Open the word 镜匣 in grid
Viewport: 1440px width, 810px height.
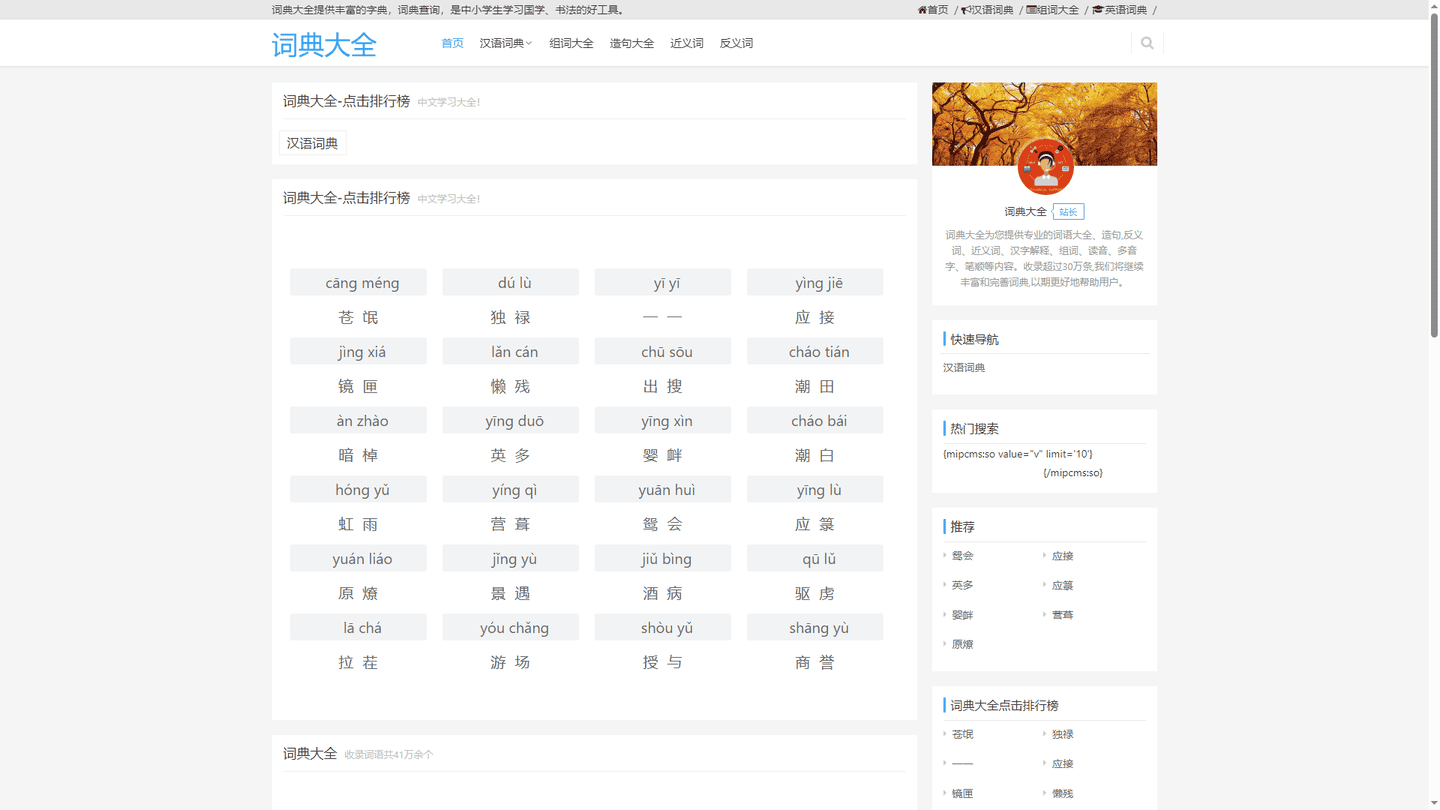point(358,386)
